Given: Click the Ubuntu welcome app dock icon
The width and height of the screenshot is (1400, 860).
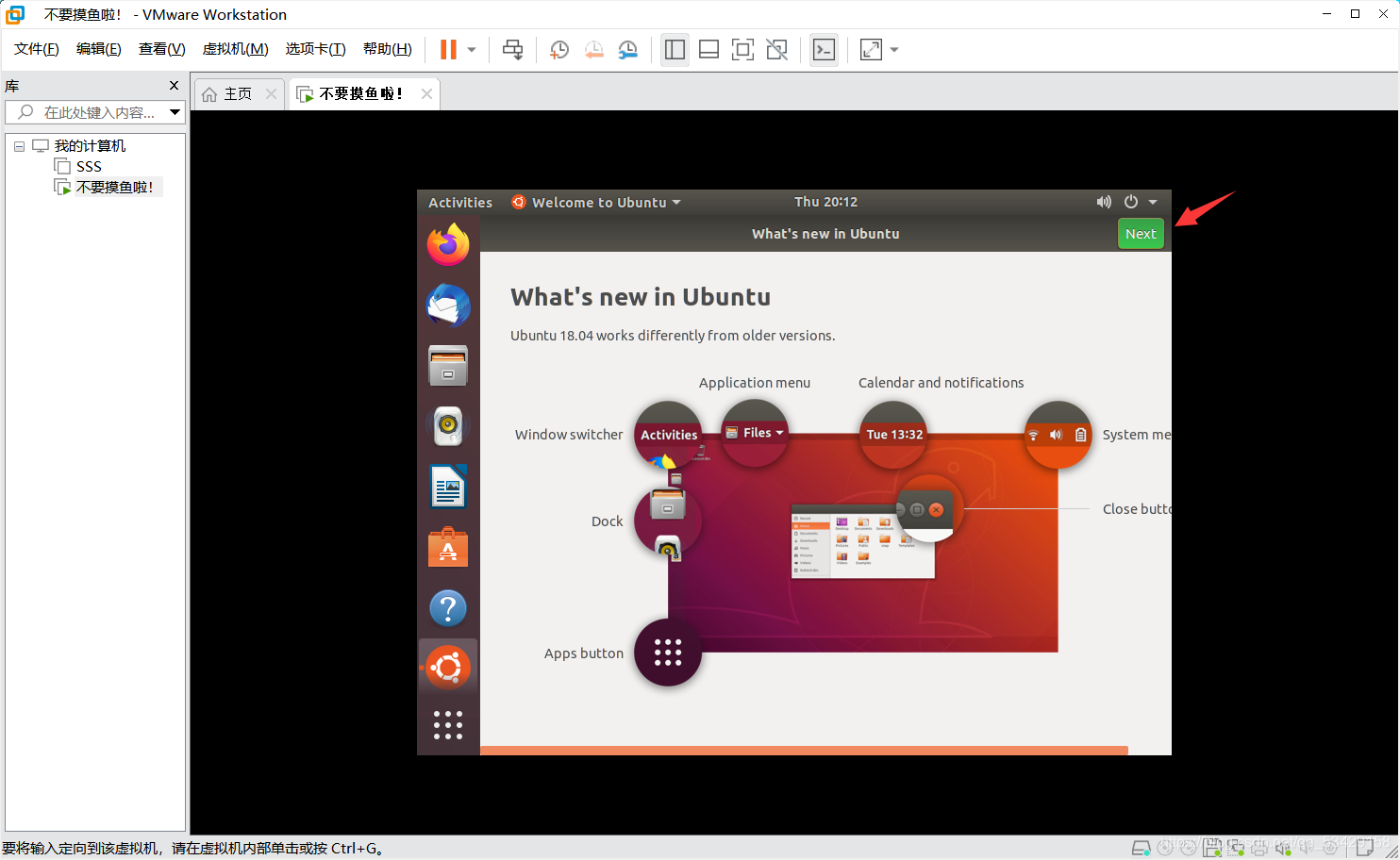Looking at the screenshot, I should click(448, 668).
